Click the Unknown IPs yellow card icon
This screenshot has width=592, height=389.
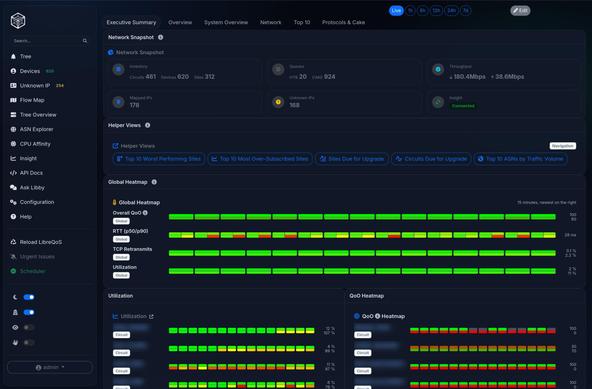point(278,102)
